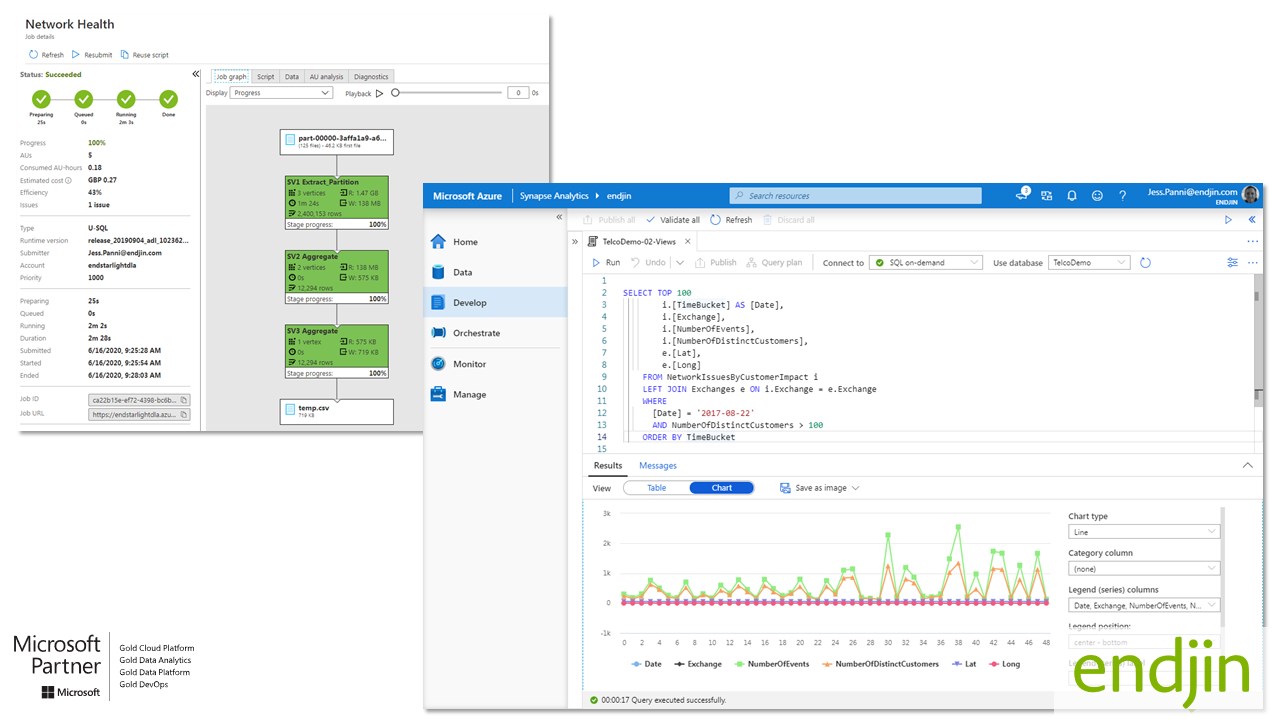This screenshot has width=1280, height=720.
Task: Click Discard all in Synapse toolbar
Action: pos(788,220)
